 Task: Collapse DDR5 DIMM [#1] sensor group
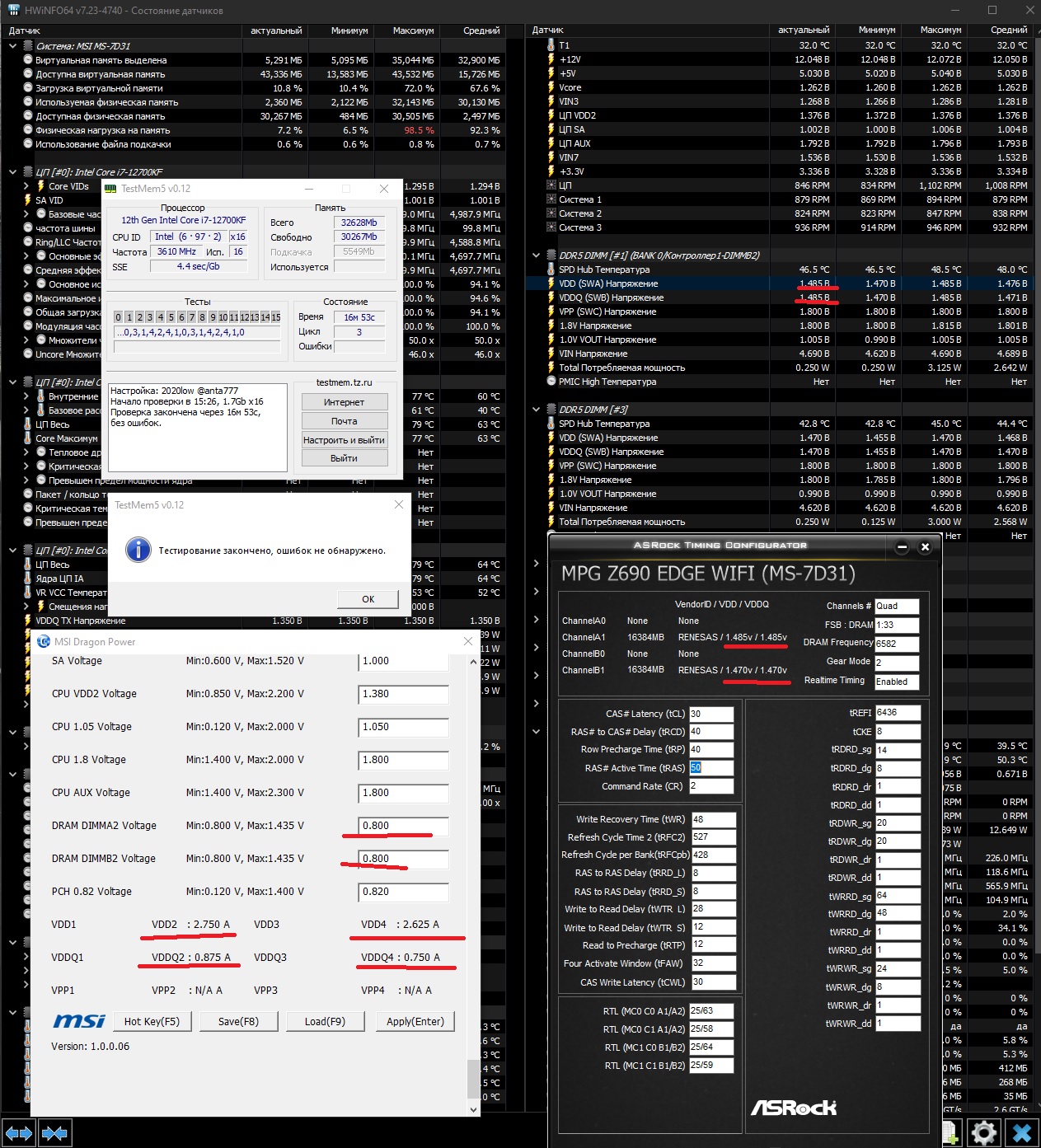pos(537,255)
